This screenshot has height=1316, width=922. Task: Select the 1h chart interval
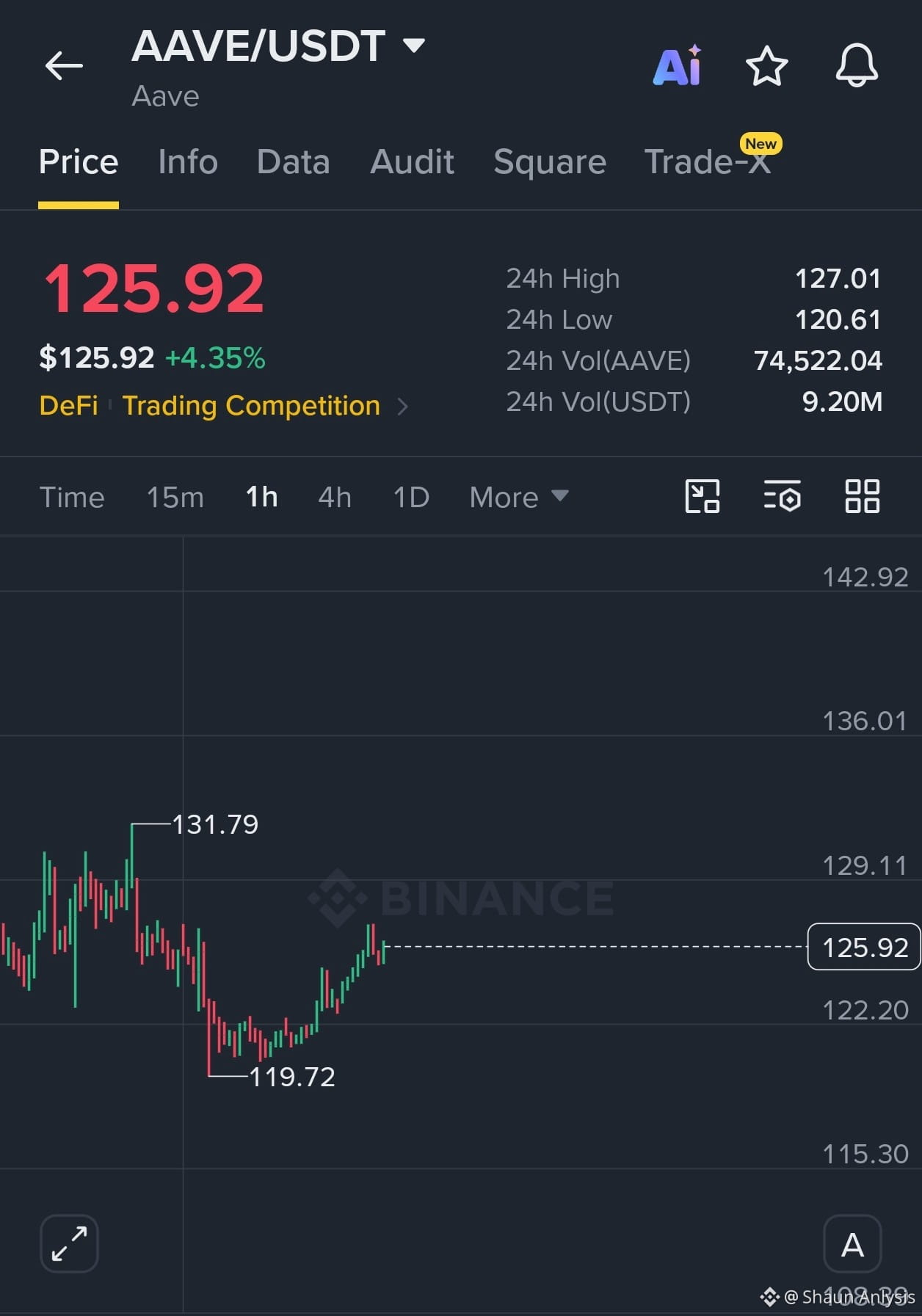pos(262,498)
